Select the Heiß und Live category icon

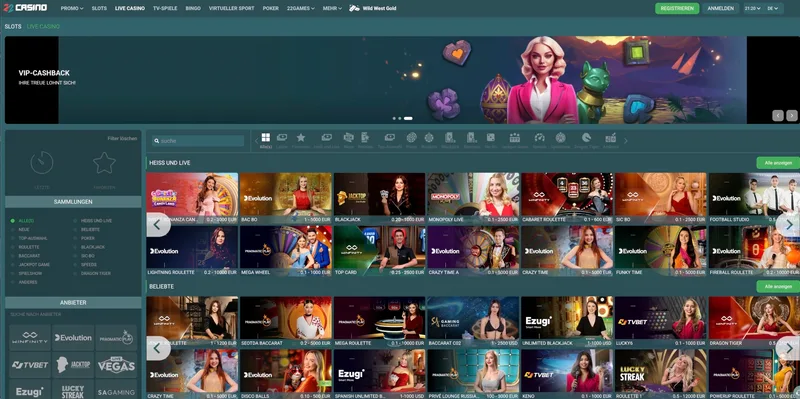click(327, 137)
